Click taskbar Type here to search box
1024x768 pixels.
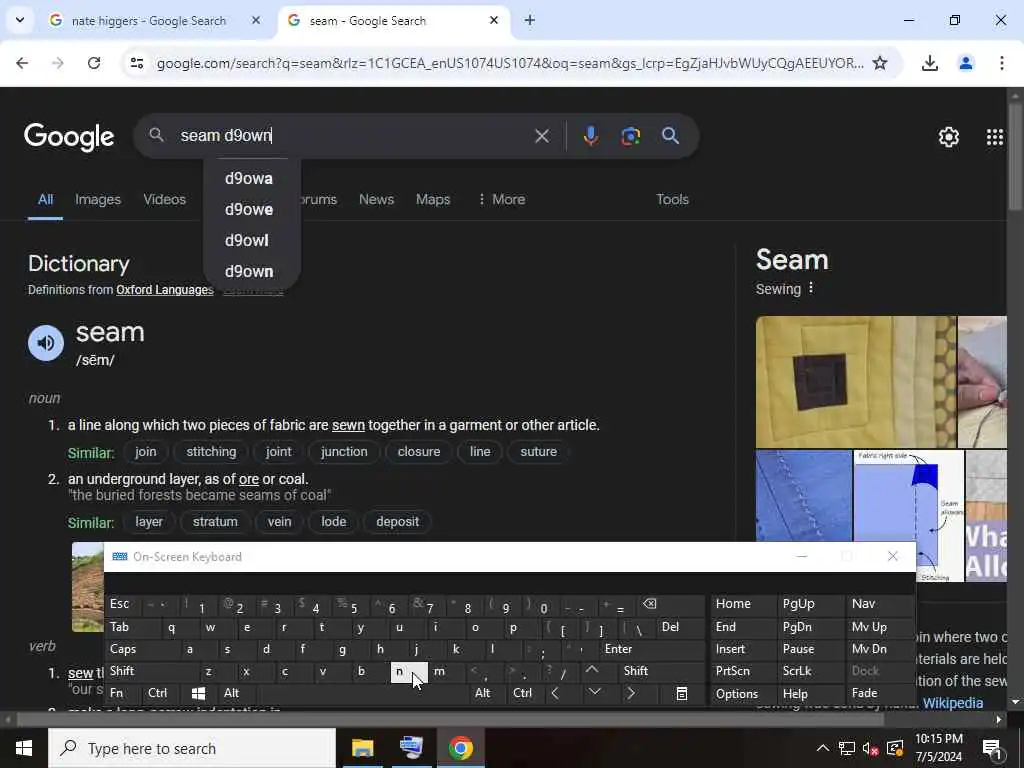tap(192, 748)
